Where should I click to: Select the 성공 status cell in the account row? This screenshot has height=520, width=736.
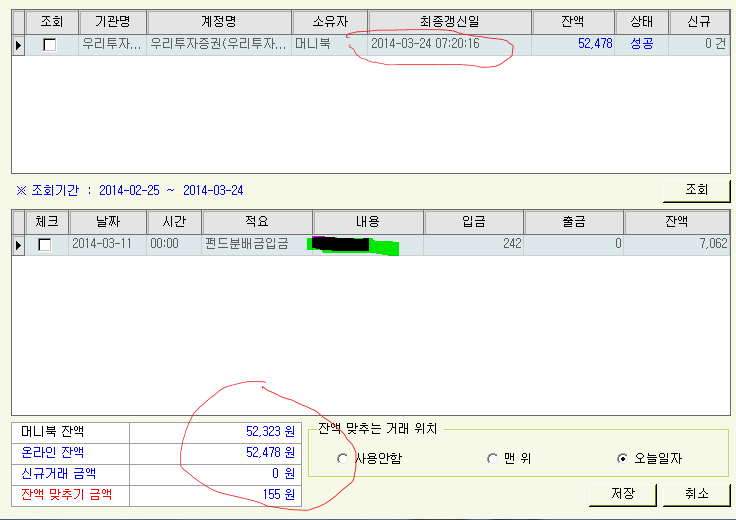pos(642,44)
